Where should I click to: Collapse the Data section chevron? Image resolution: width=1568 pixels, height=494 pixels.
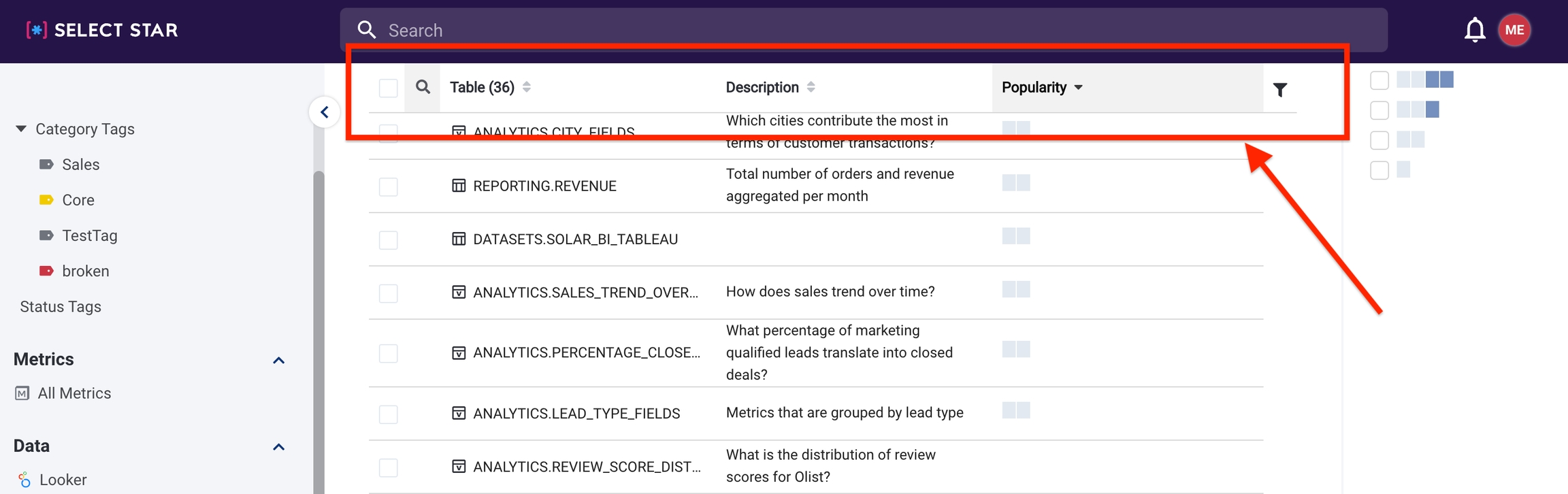click(278, 447)
